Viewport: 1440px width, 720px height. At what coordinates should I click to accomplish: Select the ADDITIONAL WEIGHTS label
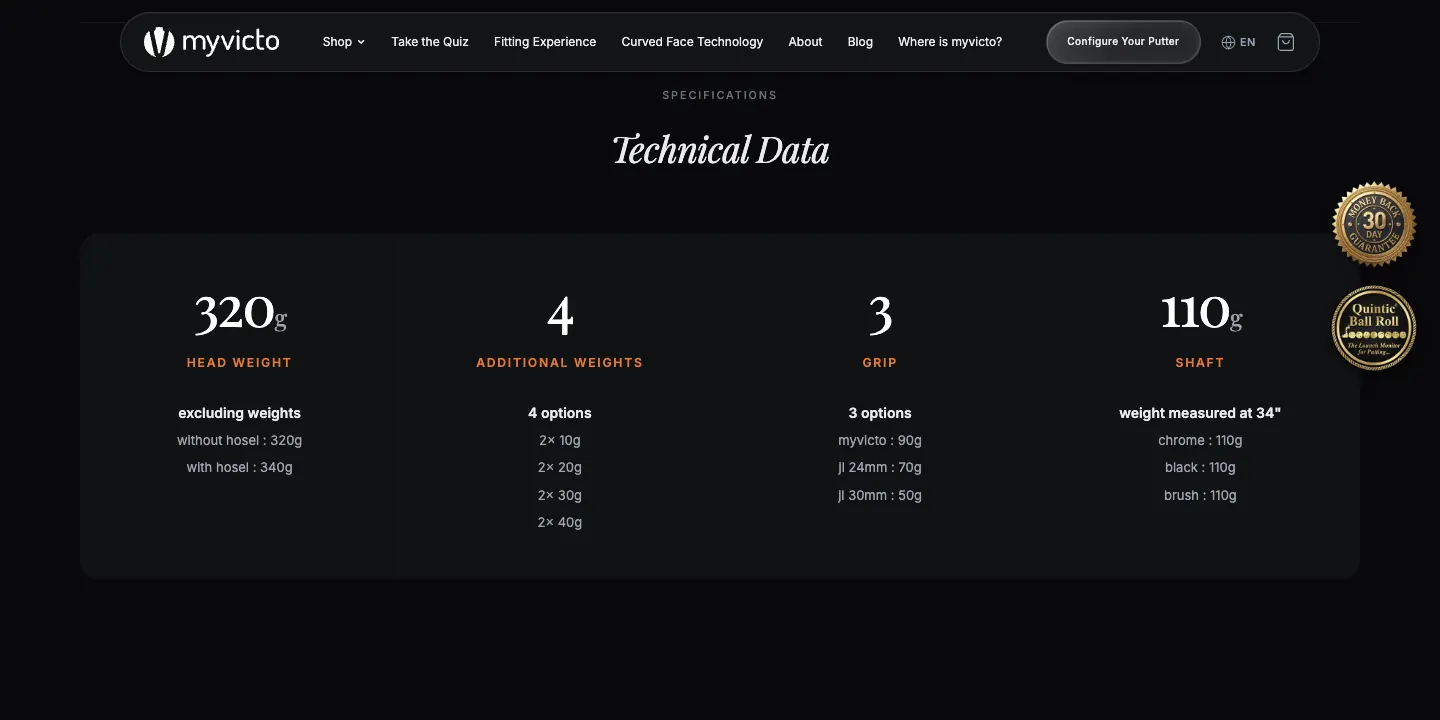tap(560, 363)
